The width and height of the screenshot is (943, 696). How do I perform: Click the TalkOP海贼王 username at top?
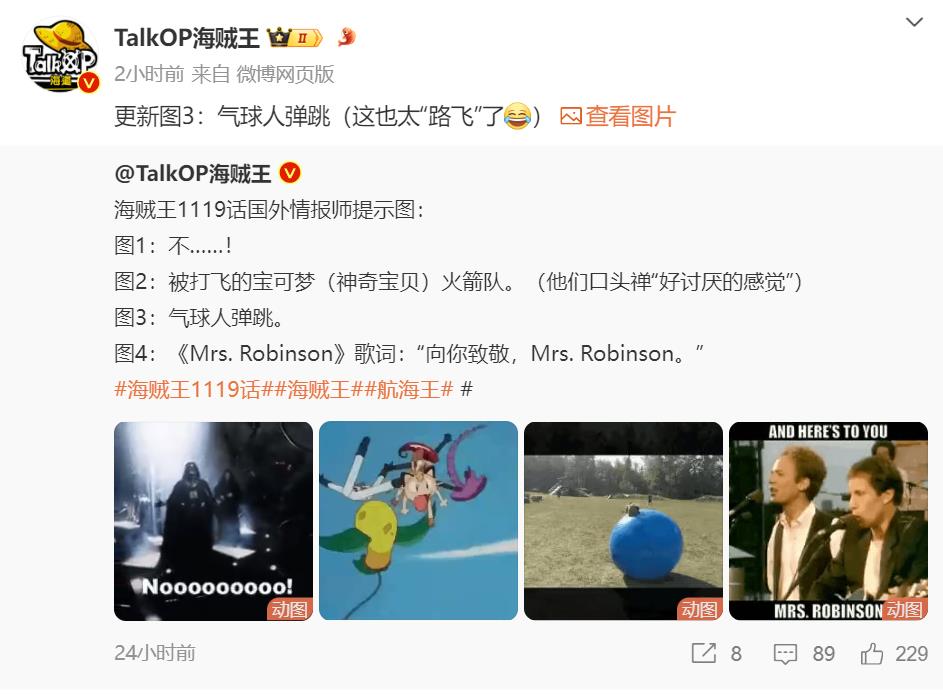186,38
